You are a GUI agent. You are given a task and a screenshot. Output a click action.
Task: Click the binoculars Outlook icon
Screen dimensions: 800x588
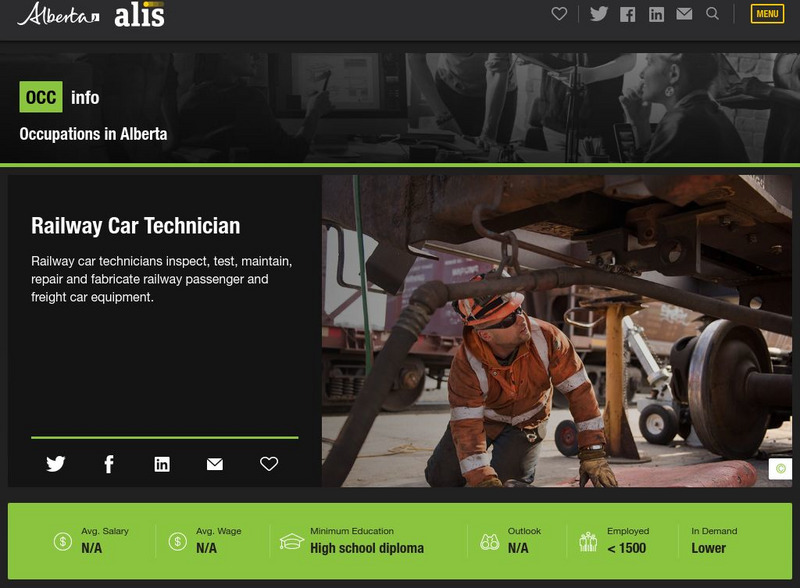pos(487,540)
